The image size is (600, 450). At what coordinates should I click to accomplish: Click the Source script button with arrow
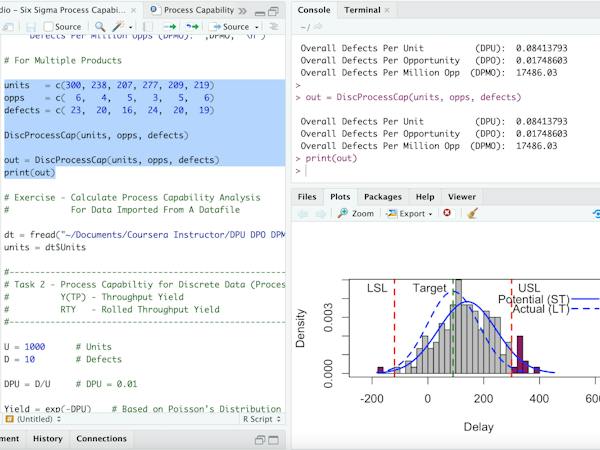(231, 26)
